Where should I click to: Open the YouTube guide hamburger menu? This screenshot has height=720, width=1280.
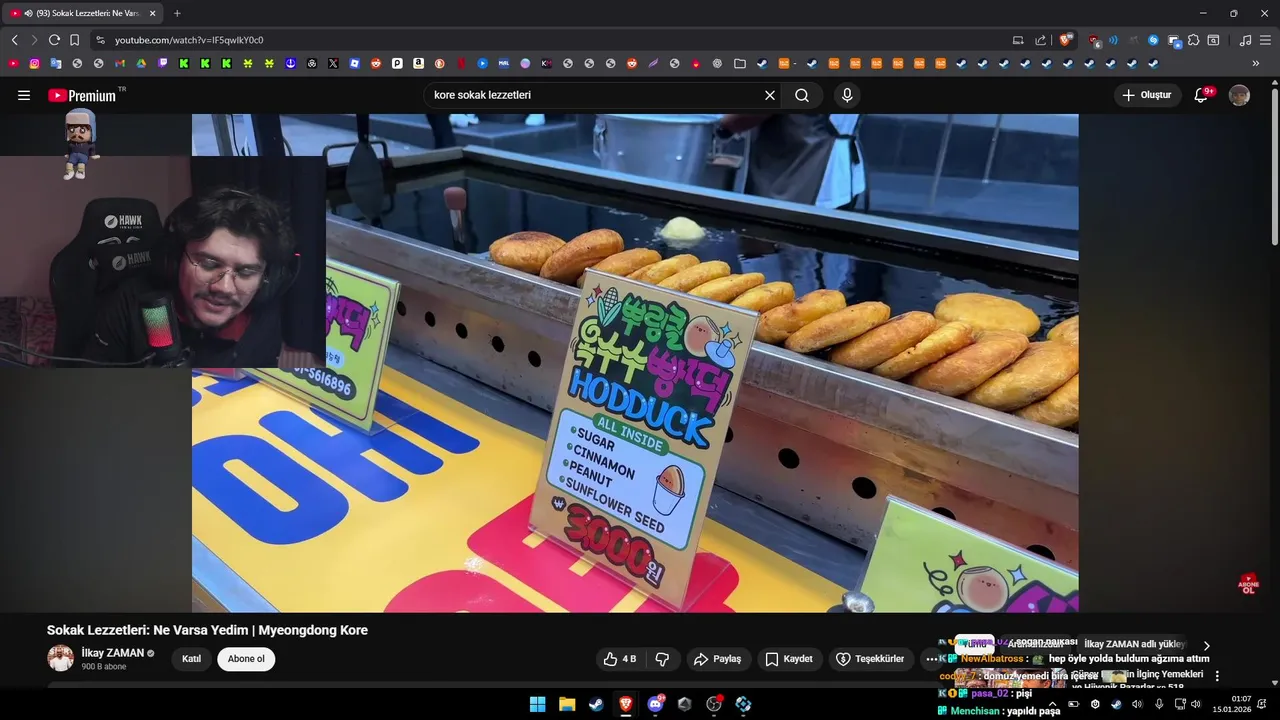24,95
